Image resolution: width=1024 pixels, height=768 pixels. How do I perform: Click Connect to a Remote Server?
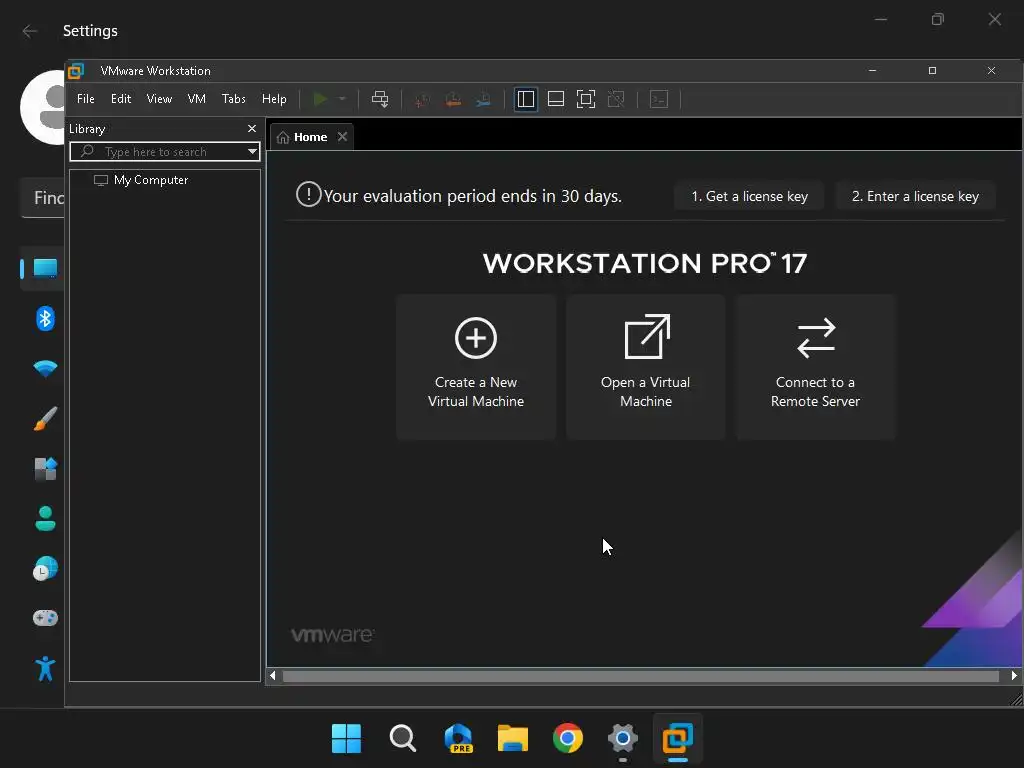816,366
